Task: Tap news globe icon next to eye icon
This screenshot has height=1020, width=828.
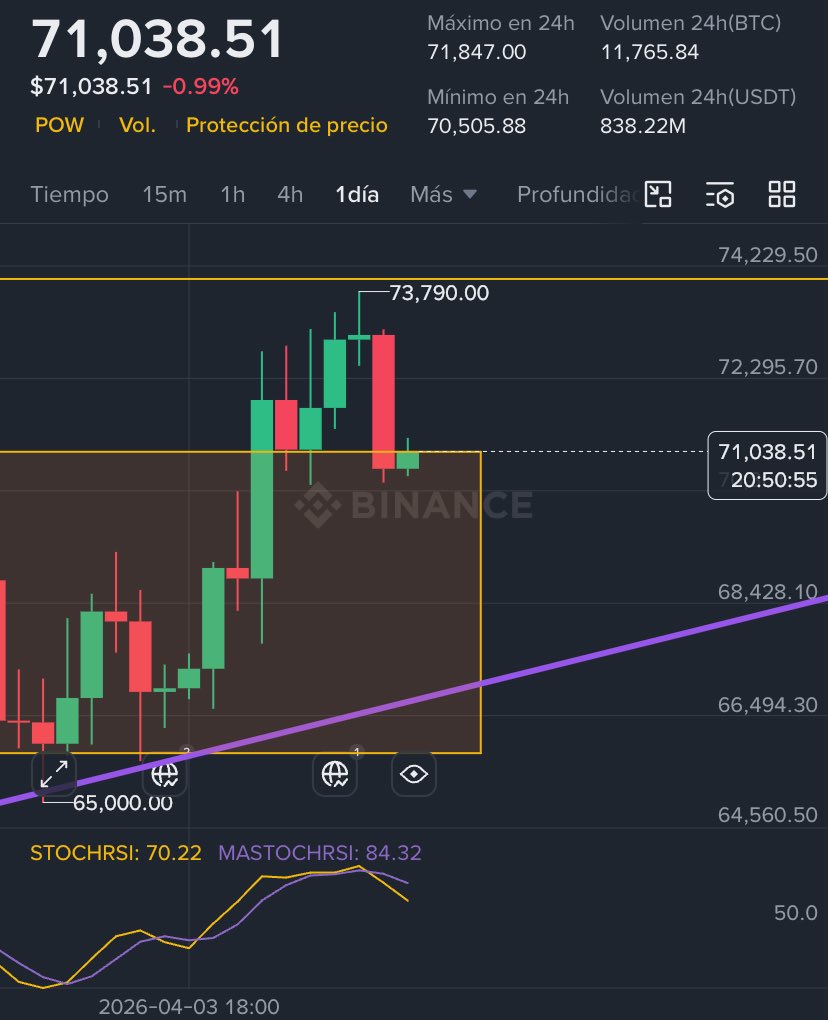Action: point(335,773)
